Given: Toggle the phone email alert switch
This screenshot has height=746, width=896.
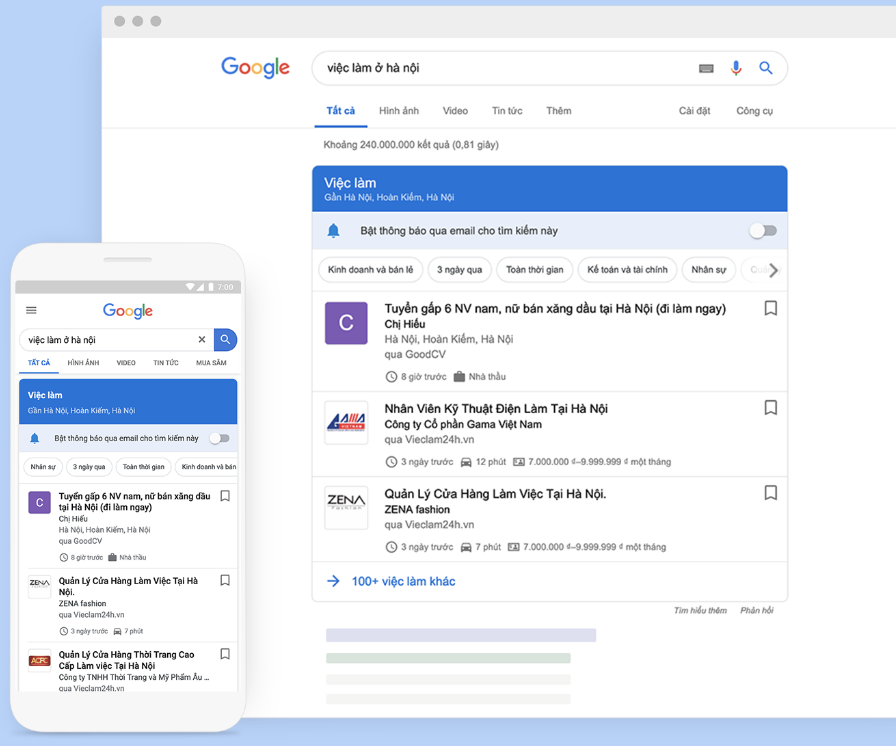Looking at the screenshot, I should [x=219, y=438].
